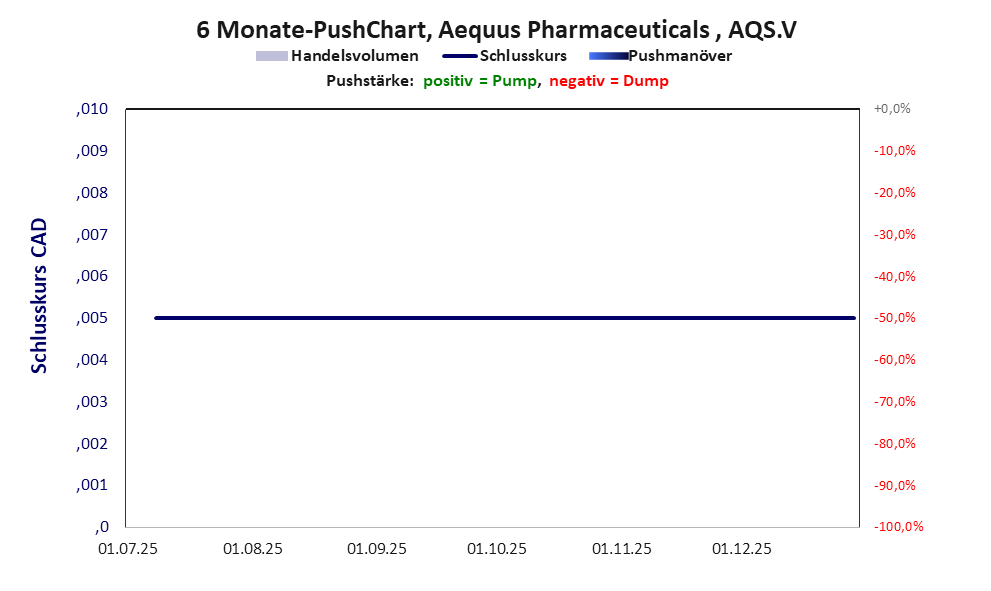Click the ,010 left axis value
This screenshot has width=991, height=591.
(92, 109)
